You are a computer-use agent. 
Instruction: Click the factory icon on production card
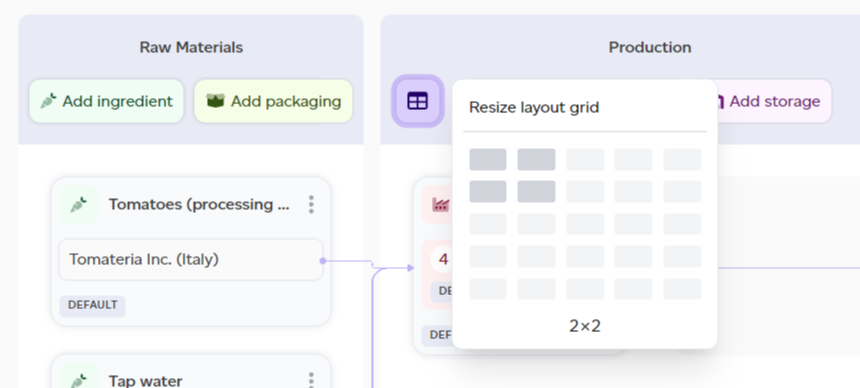440,205
